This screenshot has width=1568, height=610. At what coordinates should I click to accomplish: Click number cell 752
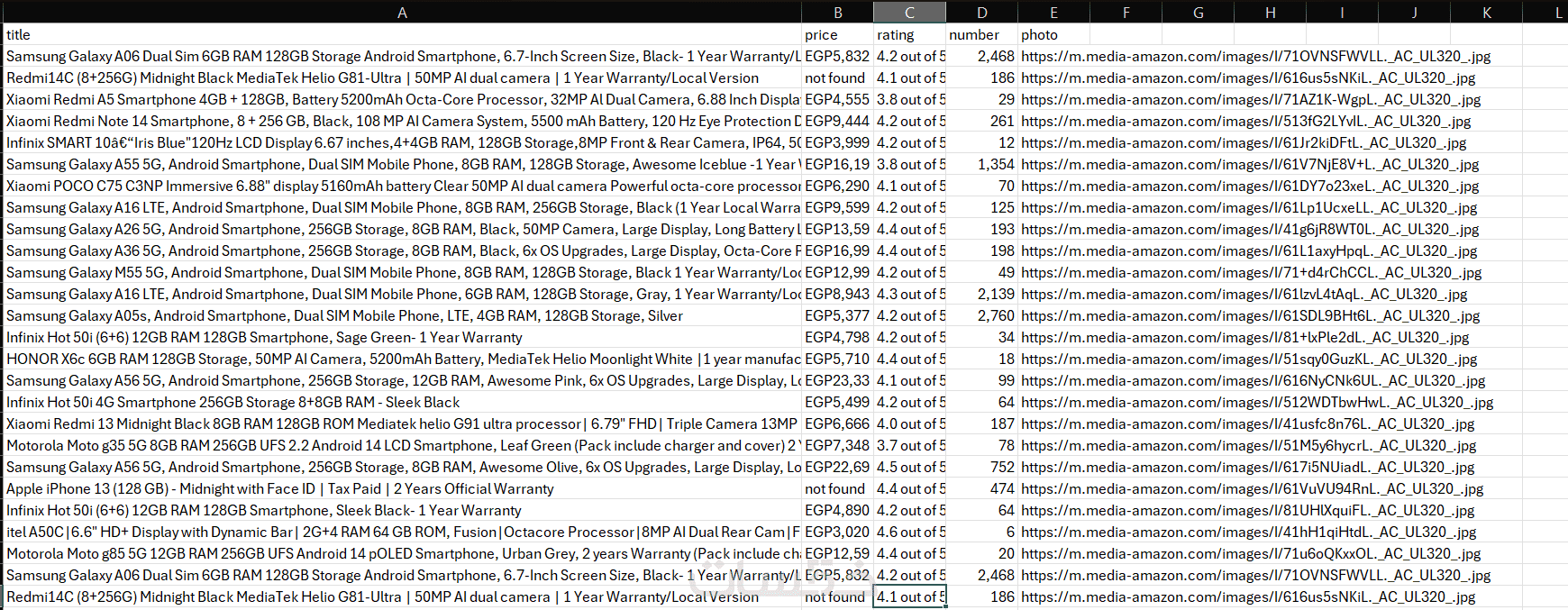(981, 467)
